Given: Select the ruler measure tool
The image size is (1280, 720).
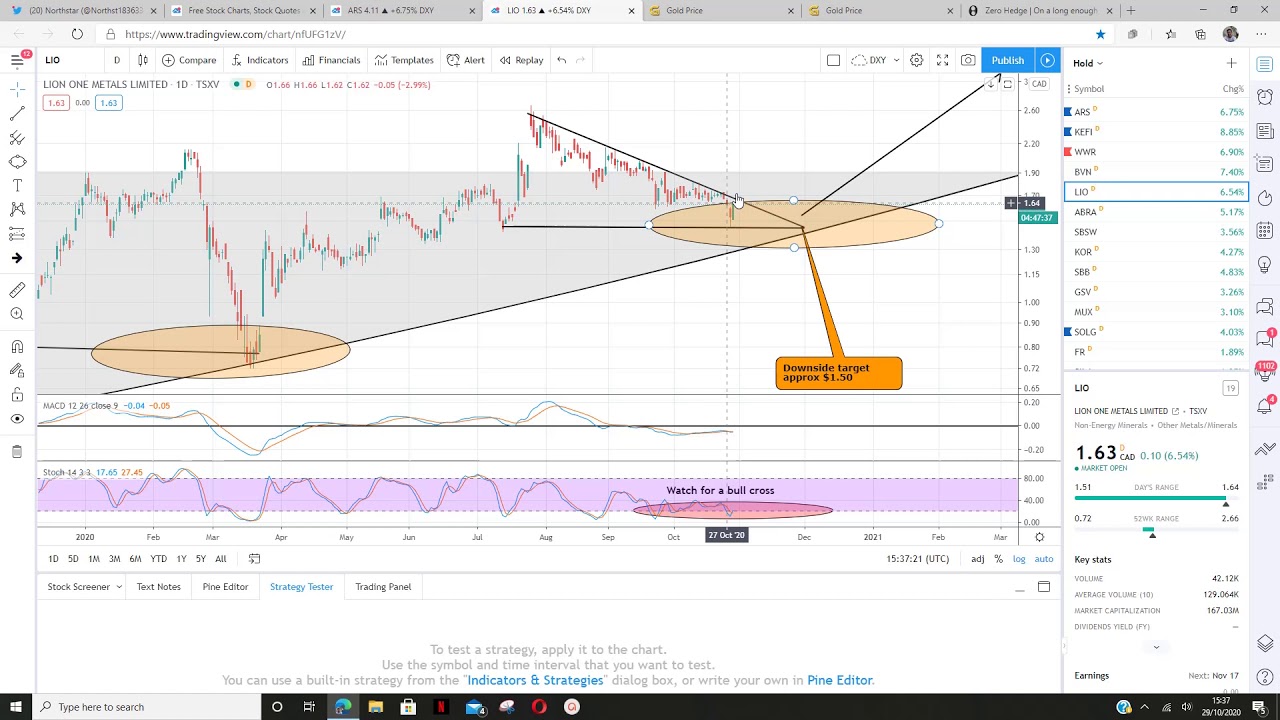Looking at the screenshot, I should click(17, 290).
